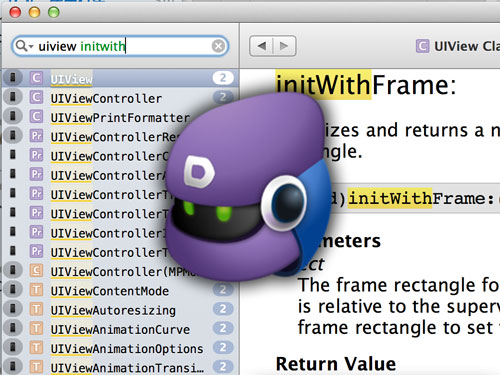Open the search magnifier options dropdown
The width and height of the screenshot is (500, 375).
[24, 46]
